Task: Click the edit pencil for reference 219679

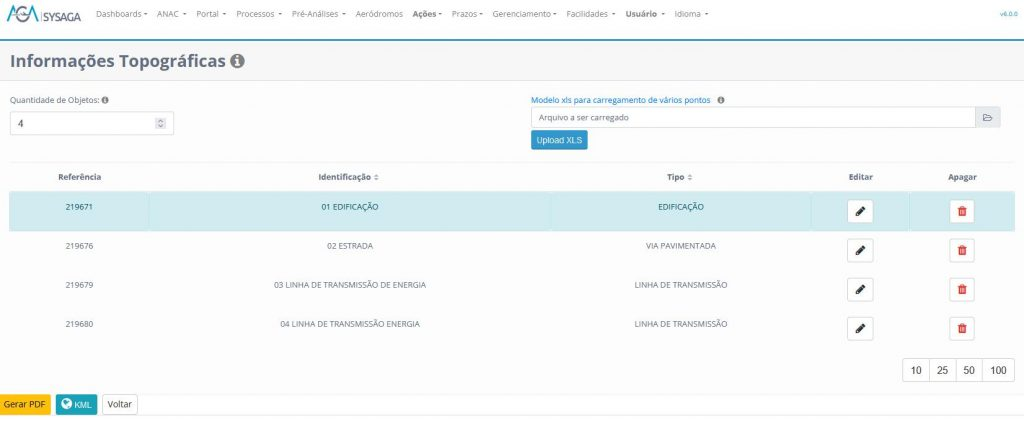Action: pyautogui.click(x=859, y=289)
